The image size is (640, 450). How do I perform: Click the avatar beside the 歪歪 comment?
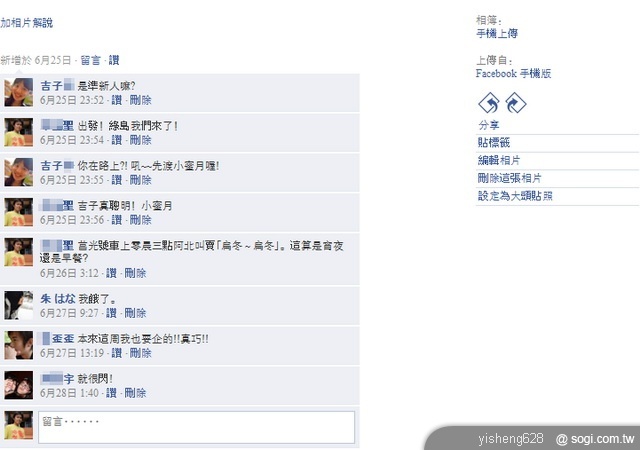pyautogui.click(x=18, y=345)
